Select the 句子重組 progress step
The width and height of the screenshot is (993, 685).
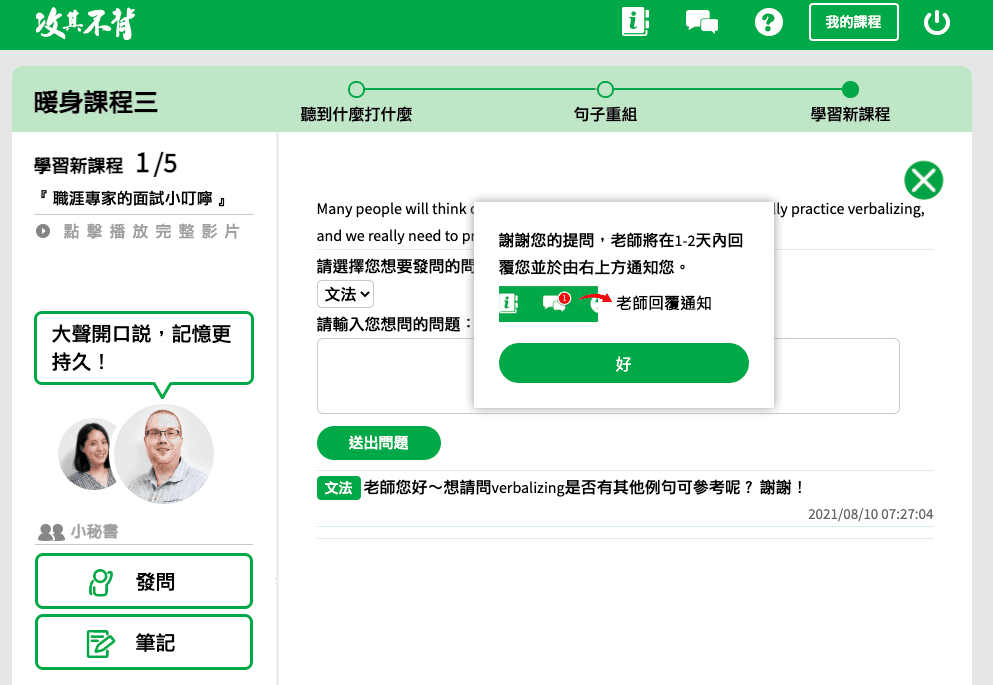[605, 90]
